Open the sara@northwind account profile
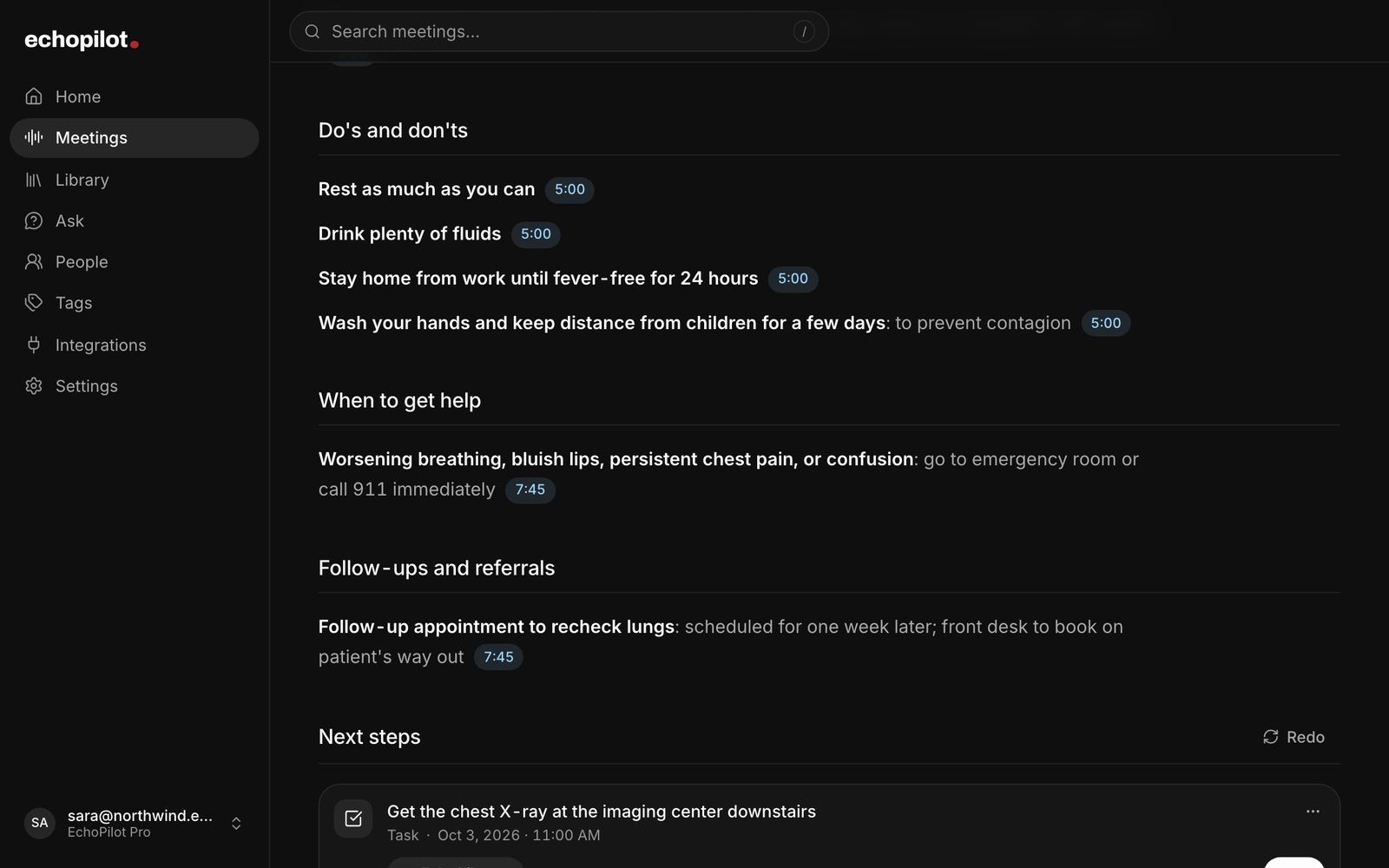Screen dimensions: 1389x868 (134, 823)
